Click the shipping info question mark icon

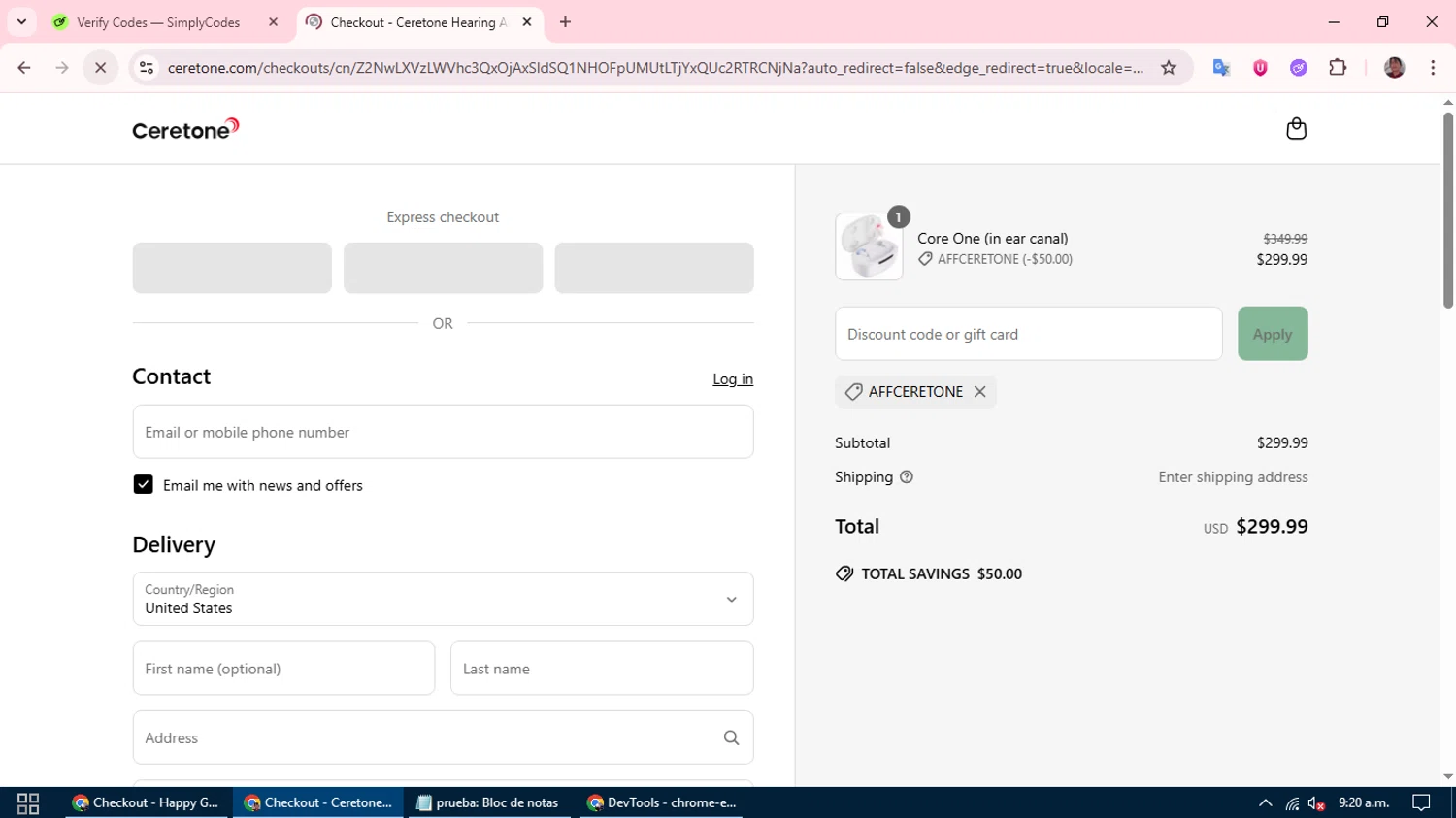click(x=907, y=477)
